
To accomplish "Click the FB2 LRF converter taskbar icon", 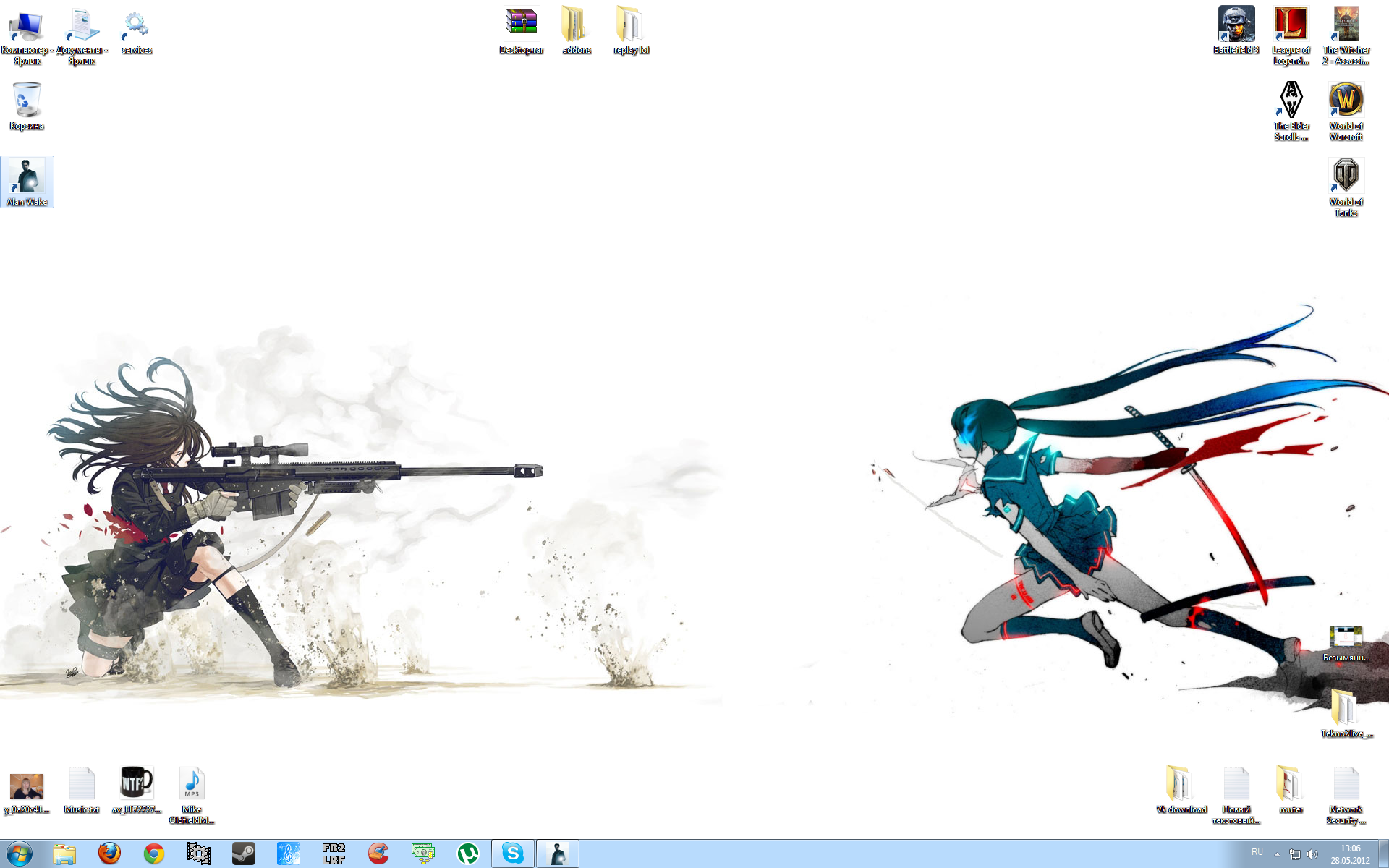I will pos(334,854).
